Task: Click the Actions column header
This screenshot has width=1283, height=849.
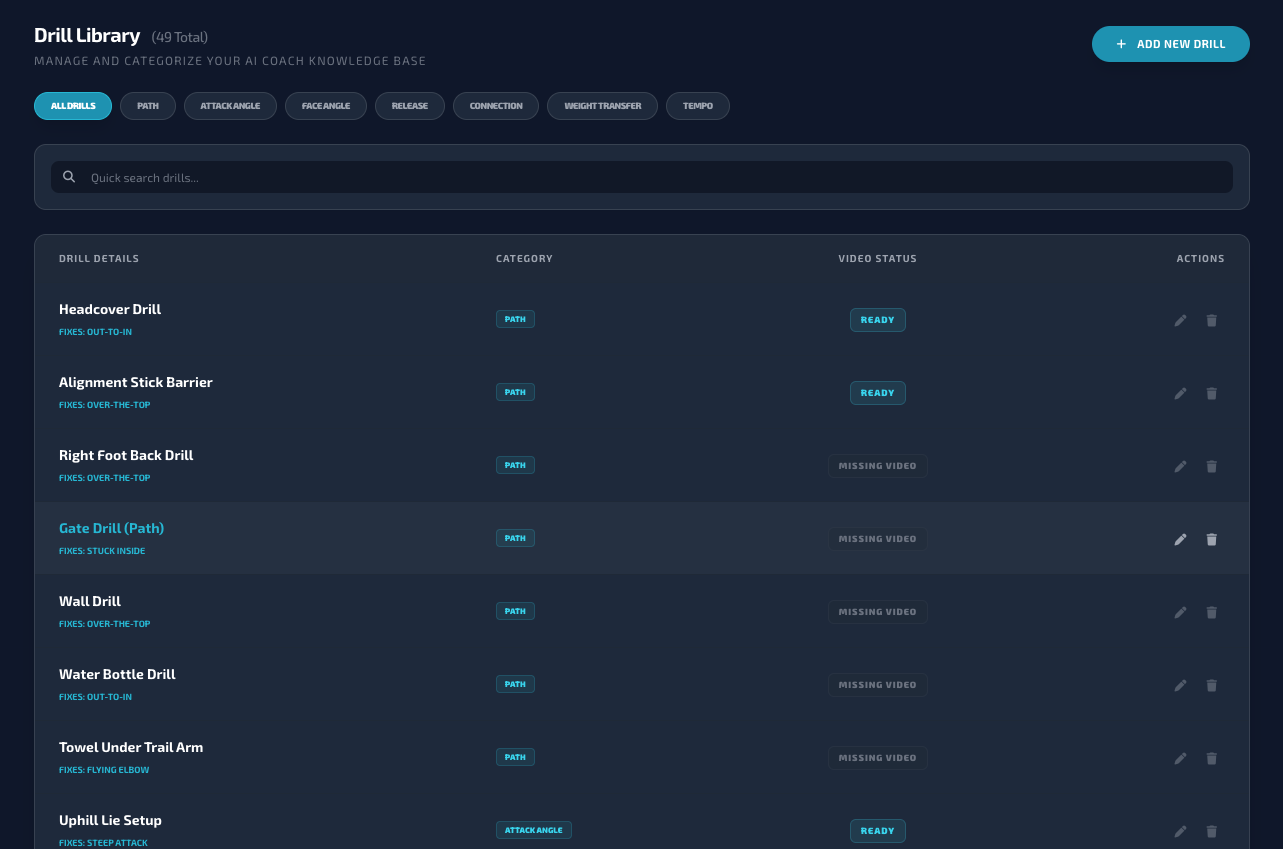Action: [x=1200, y=259]
